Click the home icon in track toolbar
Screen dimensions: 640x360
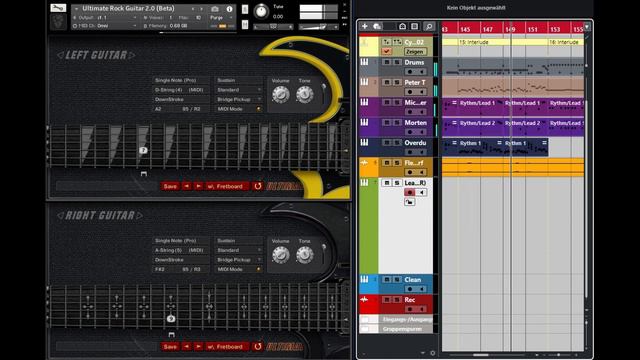pyautogui.click(x=402, y=27)
